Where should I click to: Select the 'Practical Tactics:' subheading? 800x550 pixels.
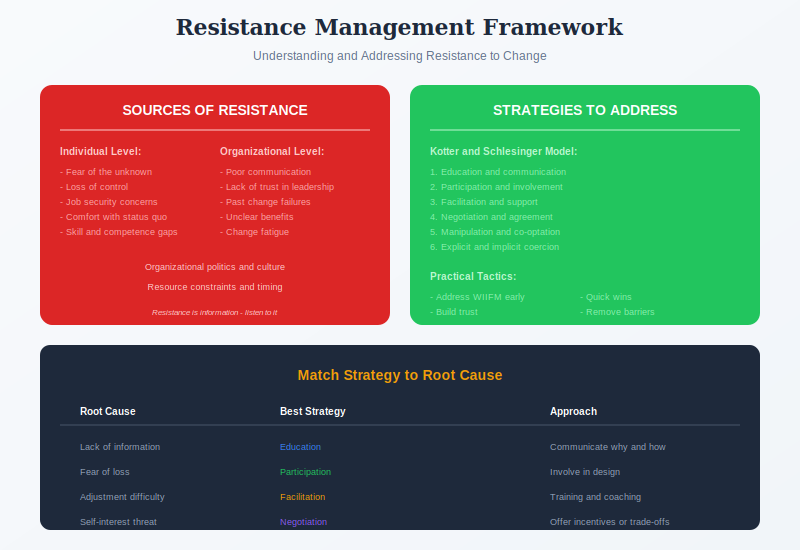click(x=473, y=276)
